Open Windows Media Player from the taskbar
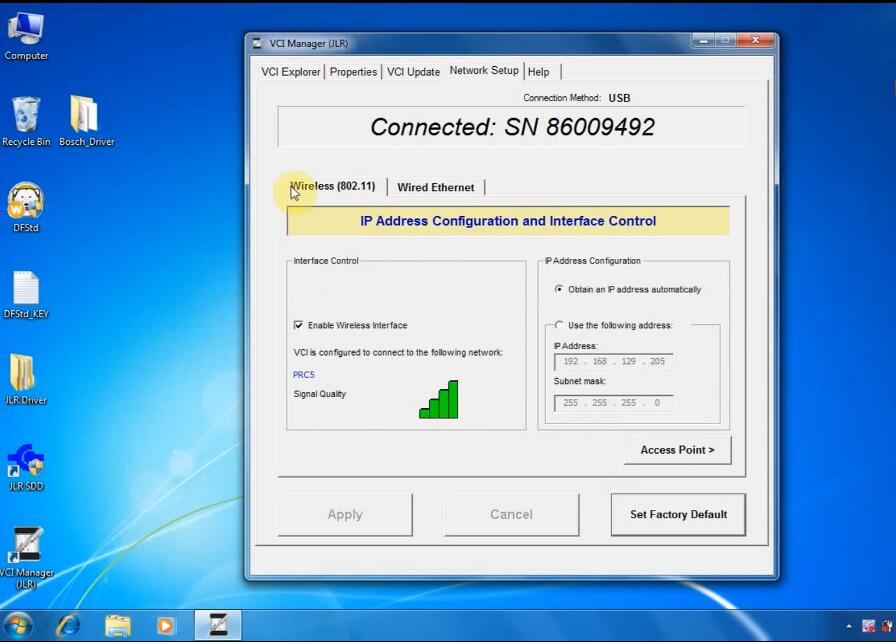This screenshot has width=896, height=642. 166,626
